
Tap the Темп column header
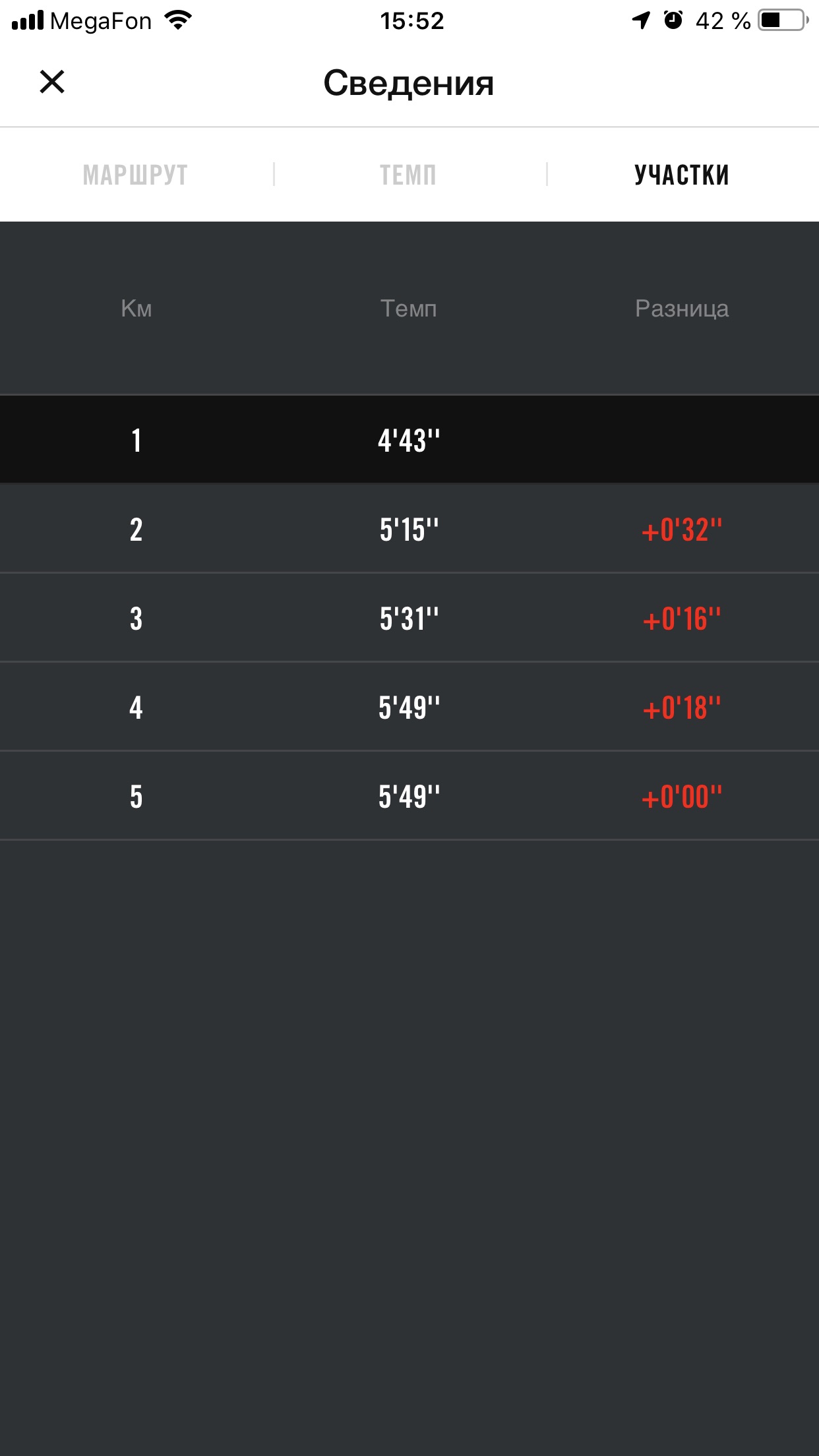(408, 309)
